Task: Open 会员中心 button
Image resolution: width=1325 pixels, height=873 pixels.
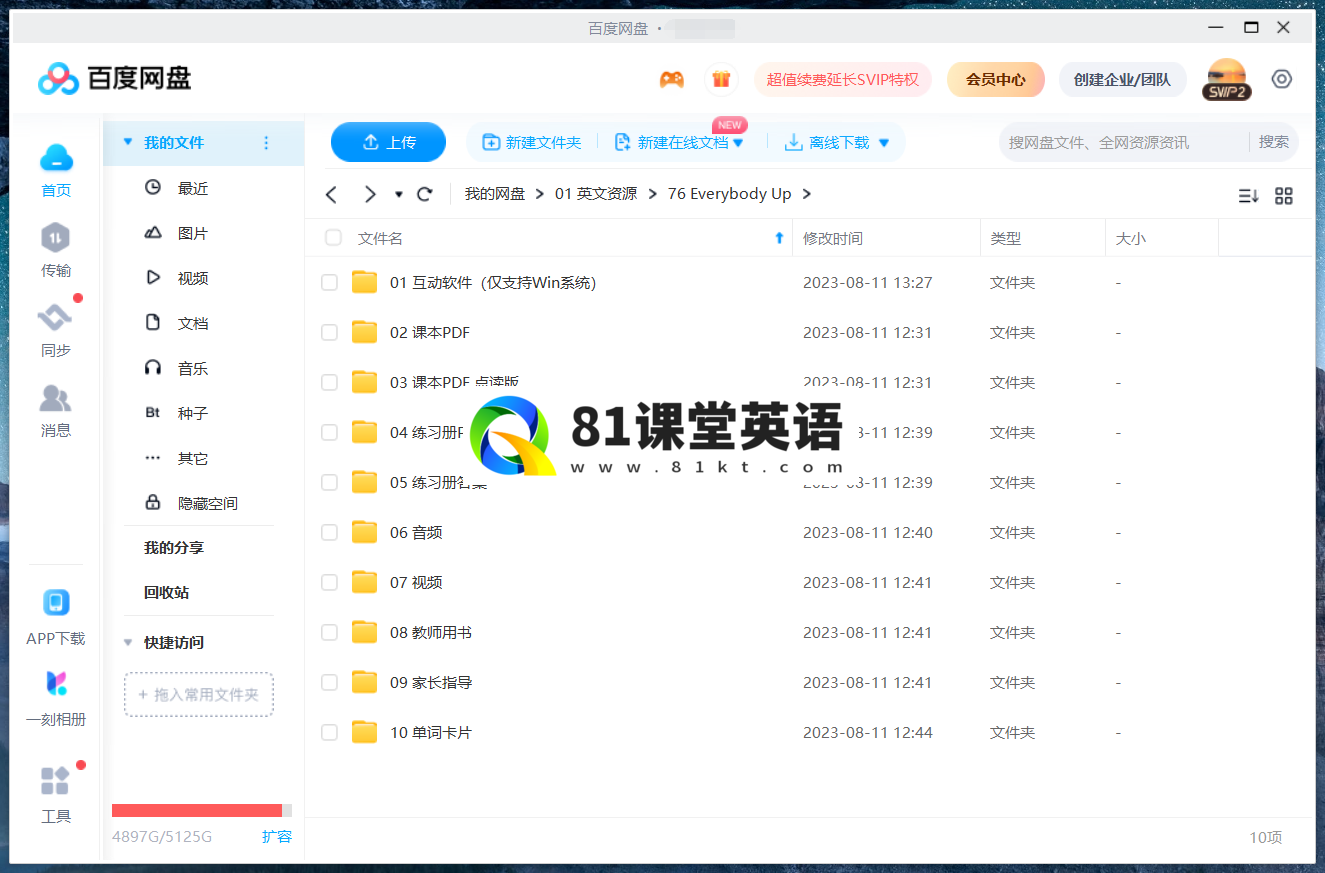Action: click(996, 79)
